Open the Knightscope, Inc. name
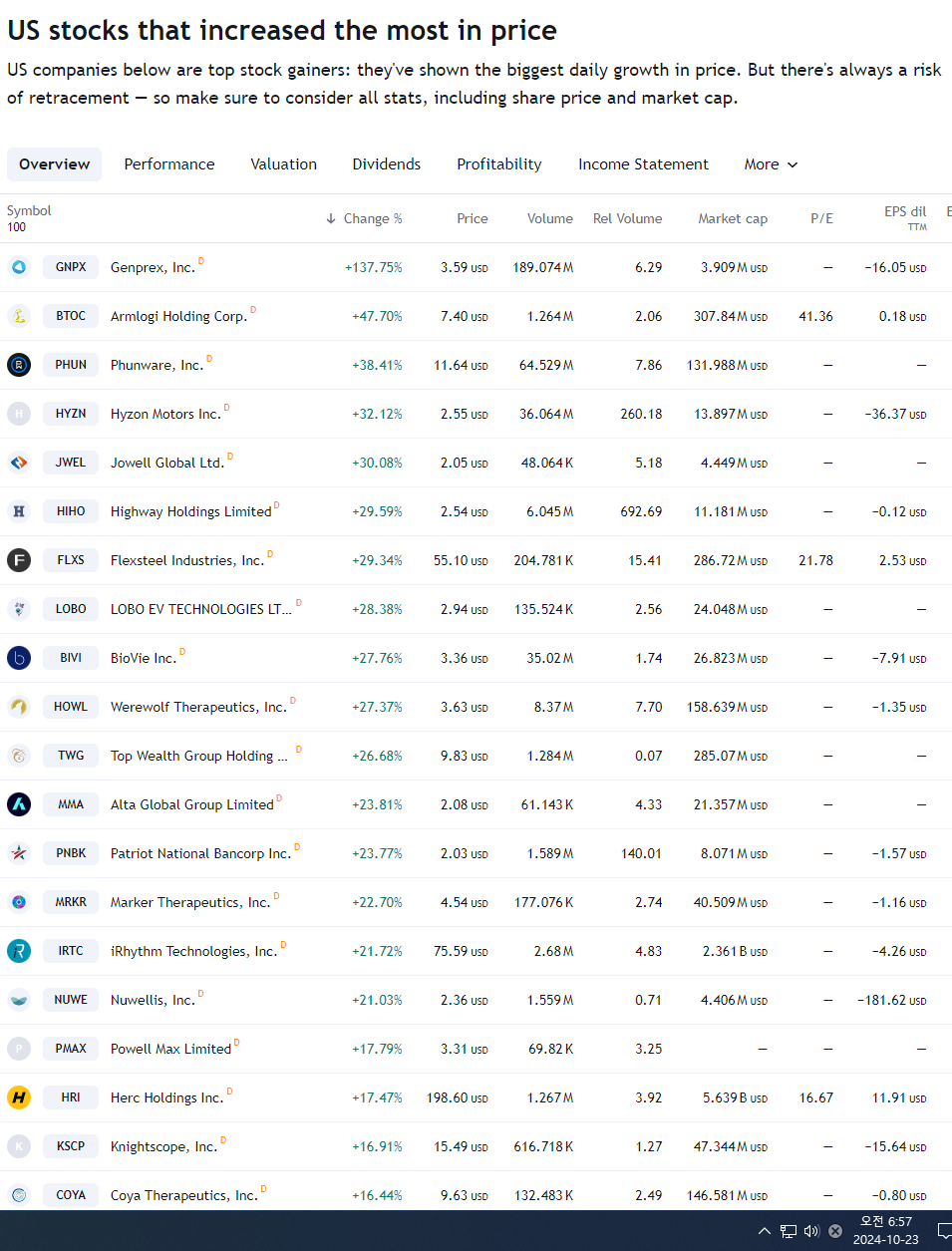Viewport: 952px width, 1251px height. (x=163, y=1146)
